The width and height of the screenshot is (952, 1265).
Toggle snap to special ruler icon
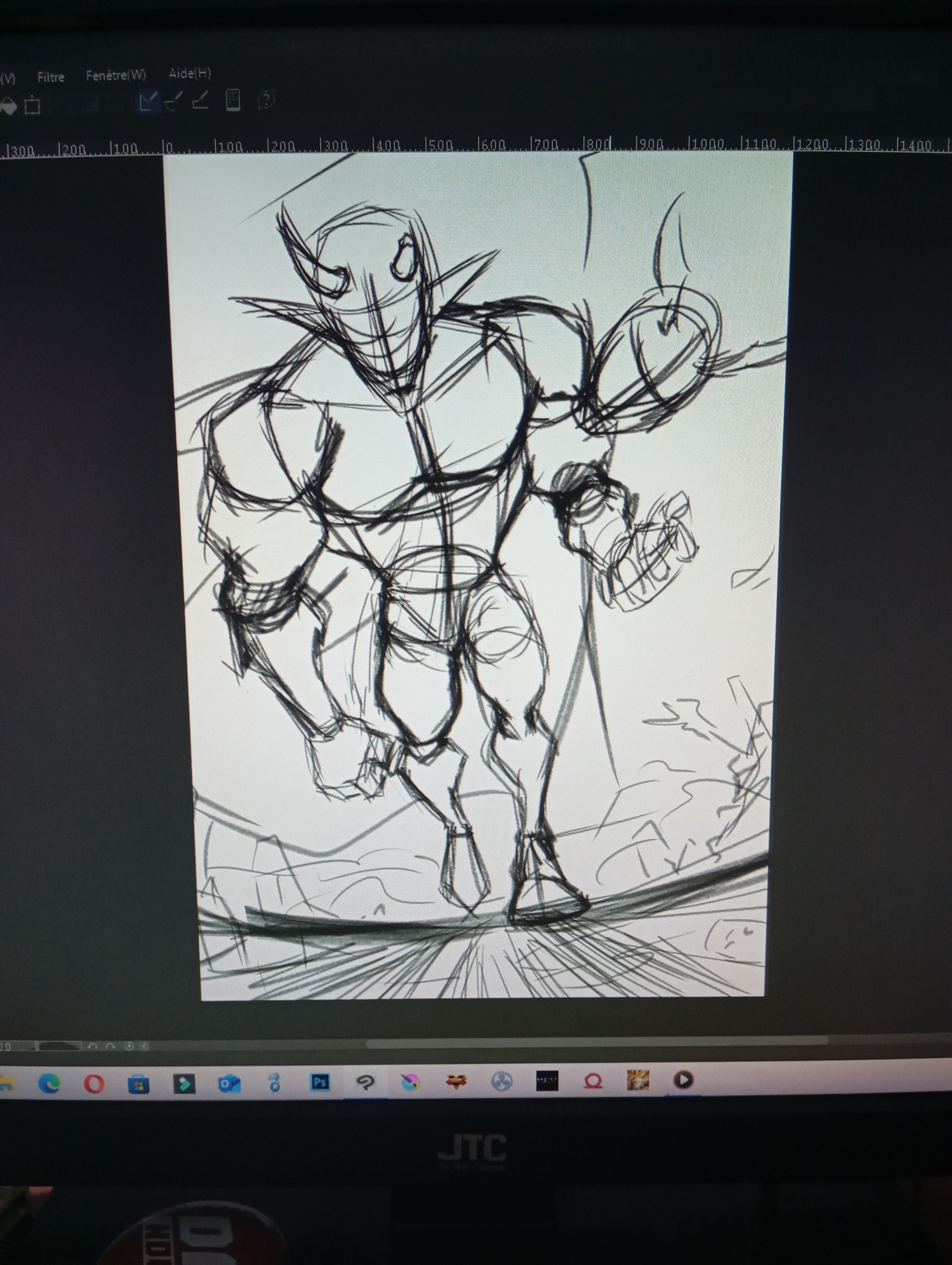(174, 101)
